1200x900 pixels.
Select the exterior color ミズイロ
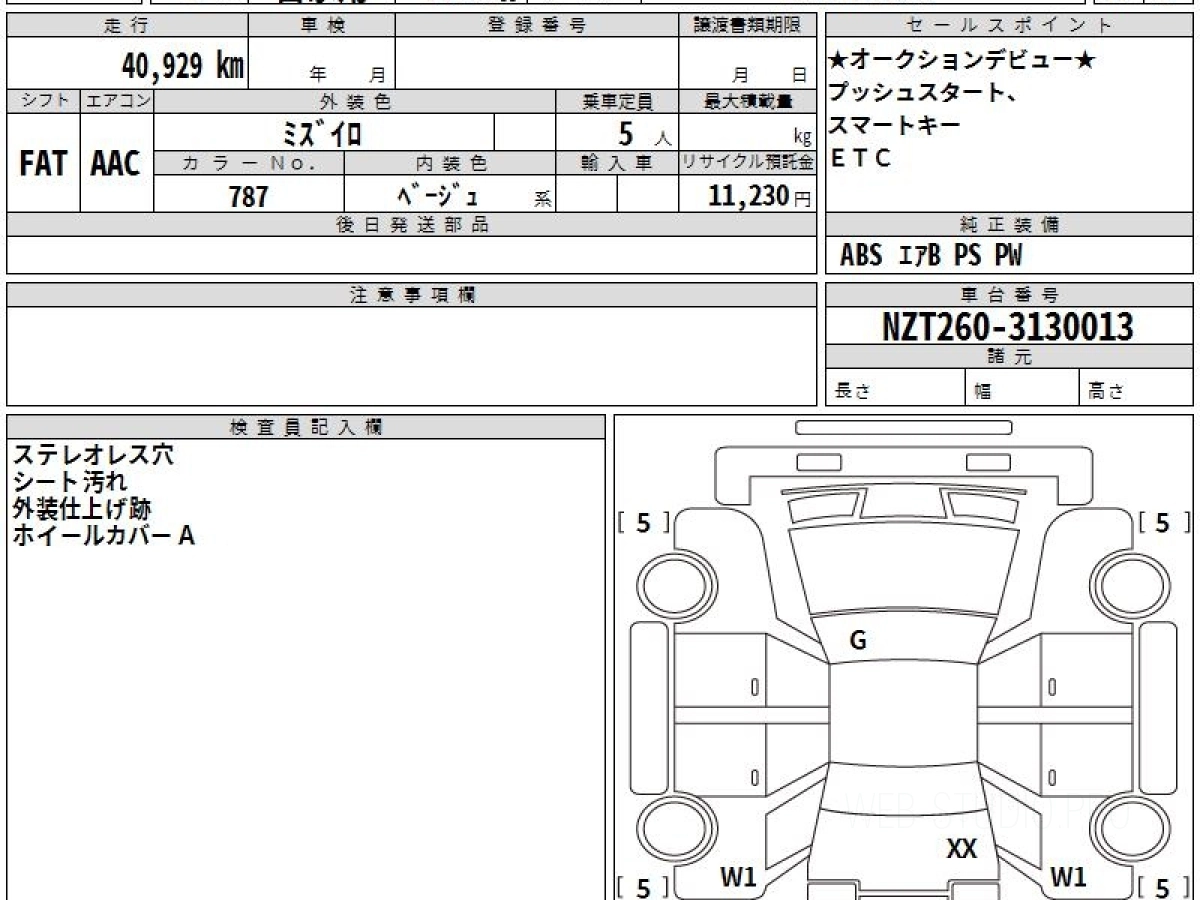coord(322,133)
